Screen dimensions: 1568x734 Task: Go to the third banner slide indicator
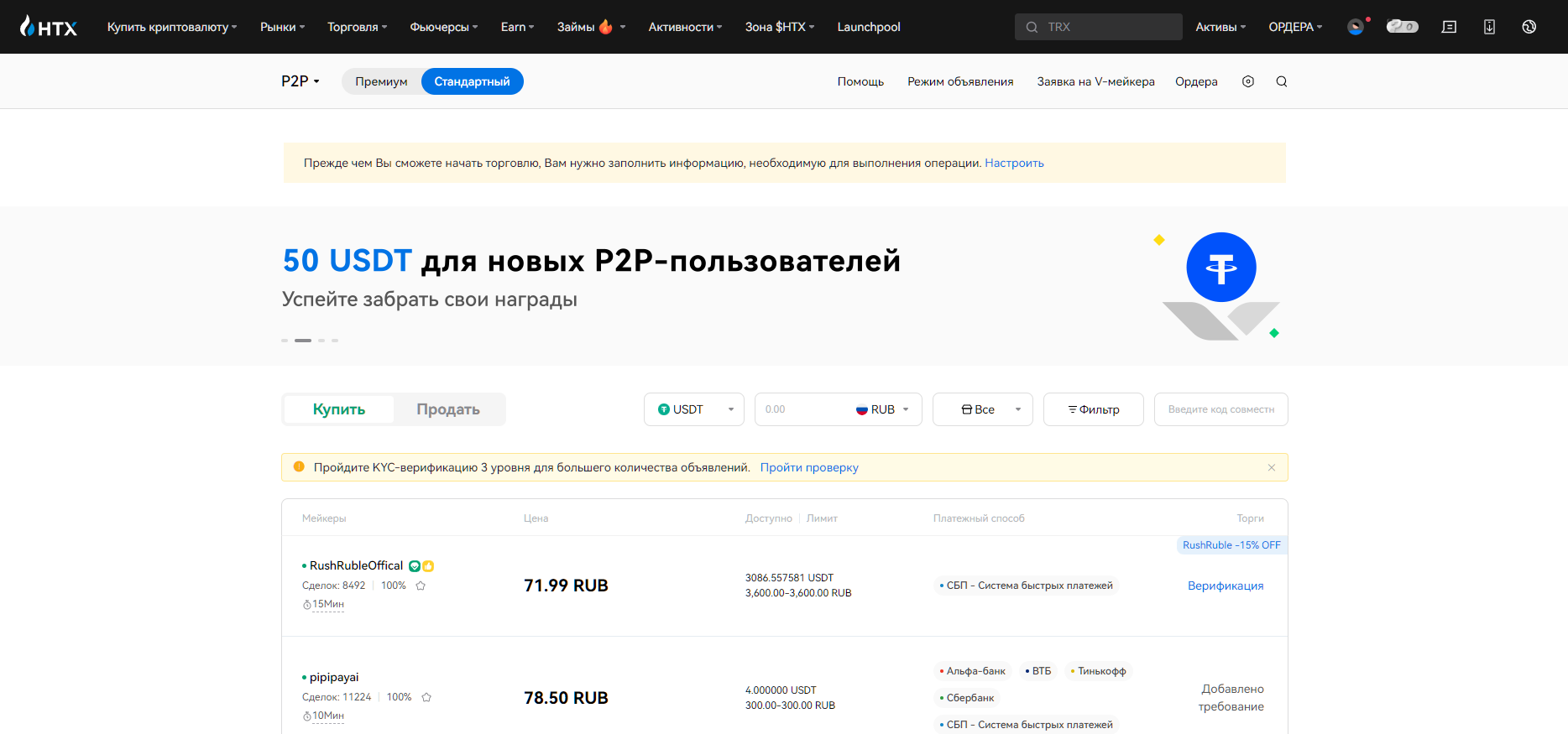click(321, 341)
